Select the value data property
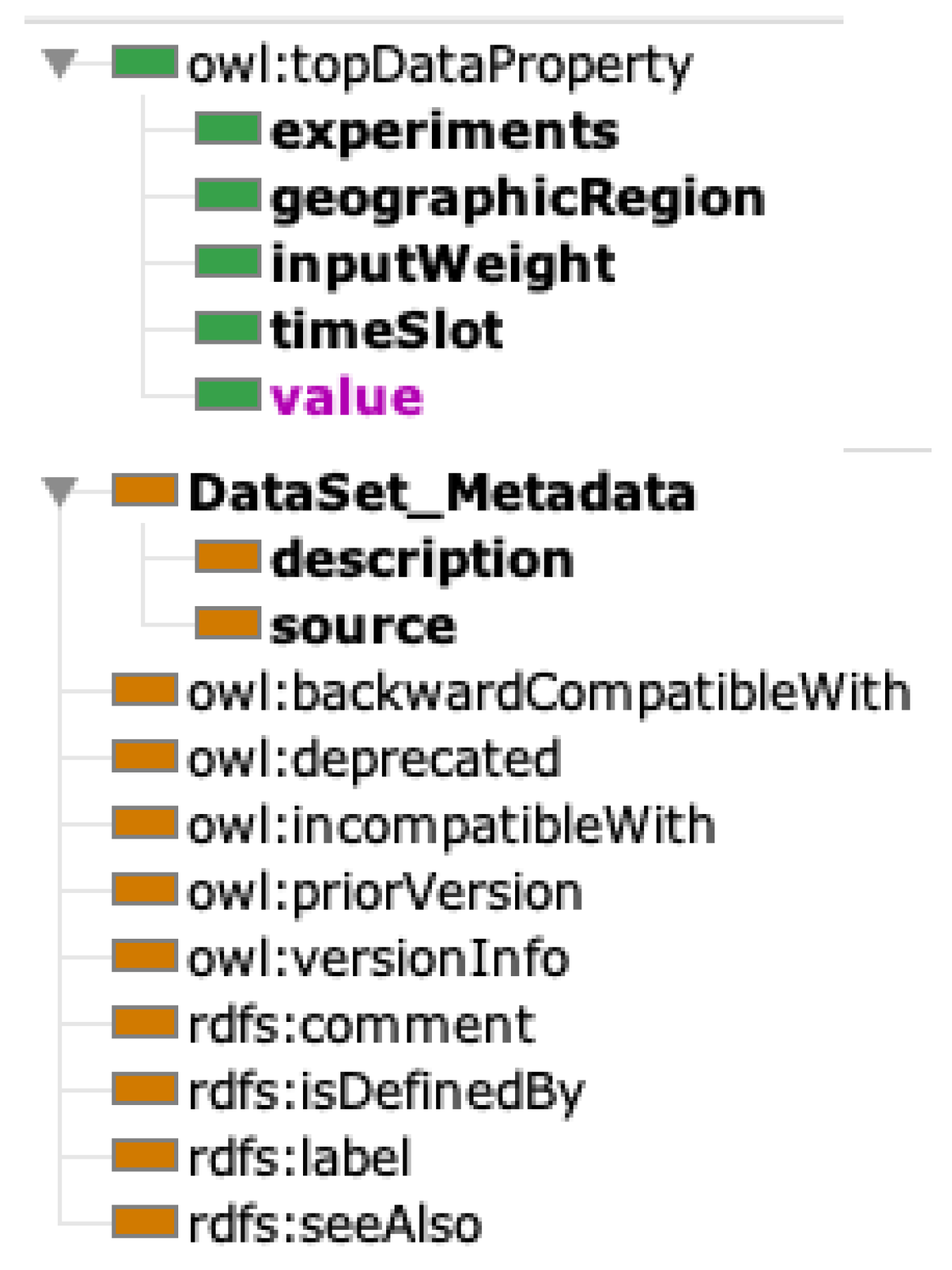This screenshot has height=1270, width=952. pos(347,397)
